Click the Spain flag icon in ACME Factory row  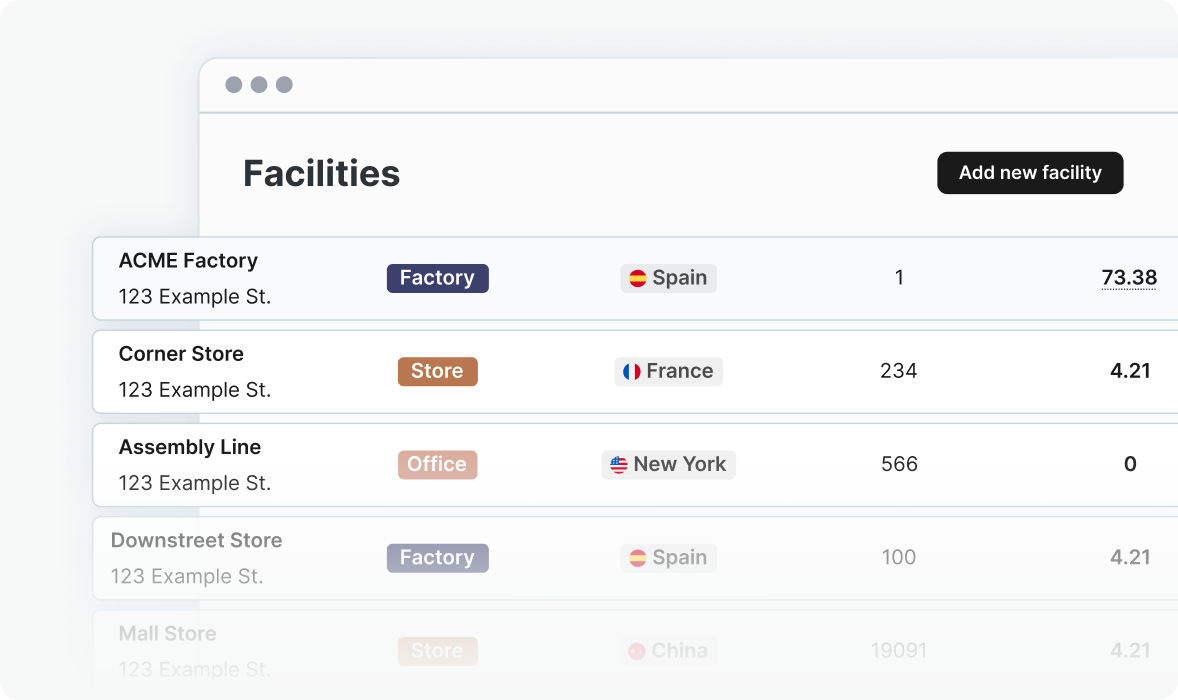[637, 279]
